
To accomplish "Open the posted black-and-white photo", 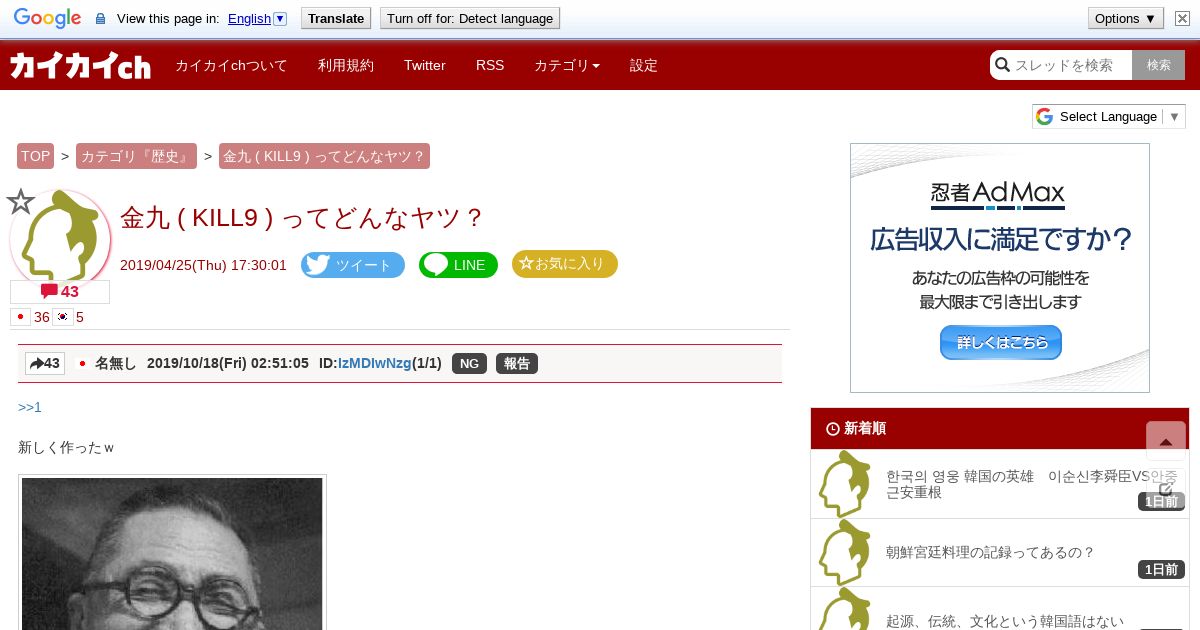I will tap(172, 553).
